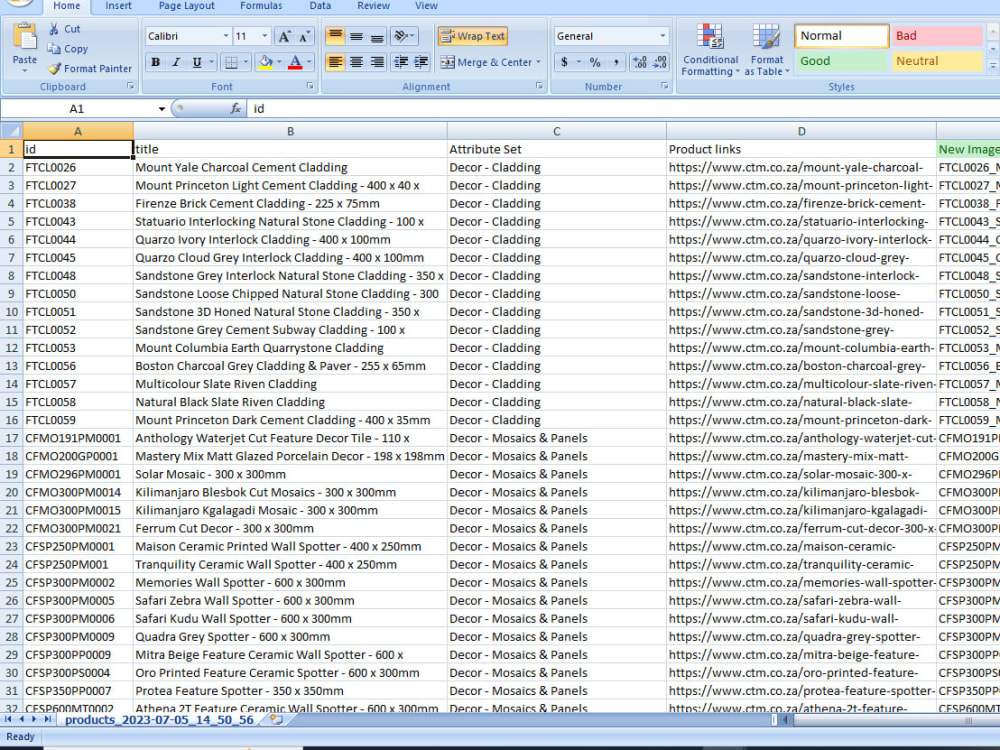Toggle Middle Align for cells

tap(357, 36)
